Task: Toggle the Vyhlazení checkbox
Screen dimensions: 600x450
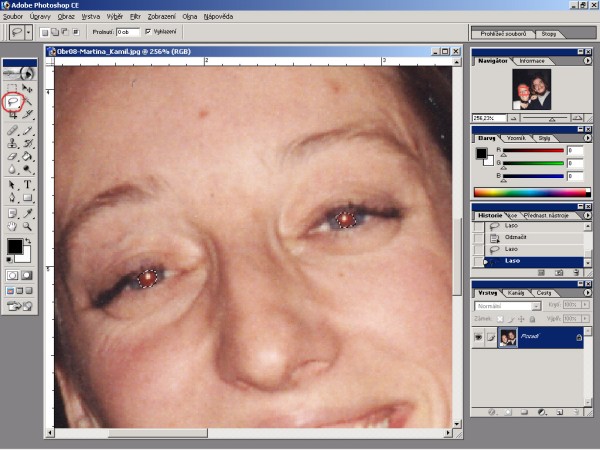Action: (149, 32)
